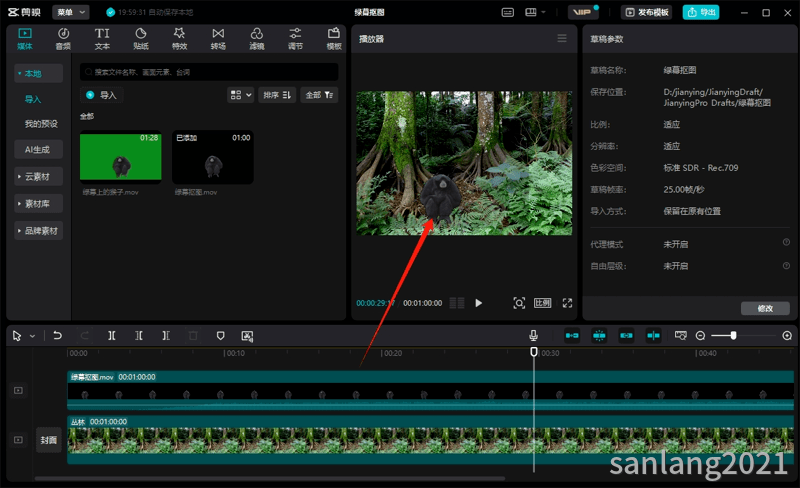800x488 pixels.
Task: Click the 发布模板 publish template button
Action: [x=646, y=12]
